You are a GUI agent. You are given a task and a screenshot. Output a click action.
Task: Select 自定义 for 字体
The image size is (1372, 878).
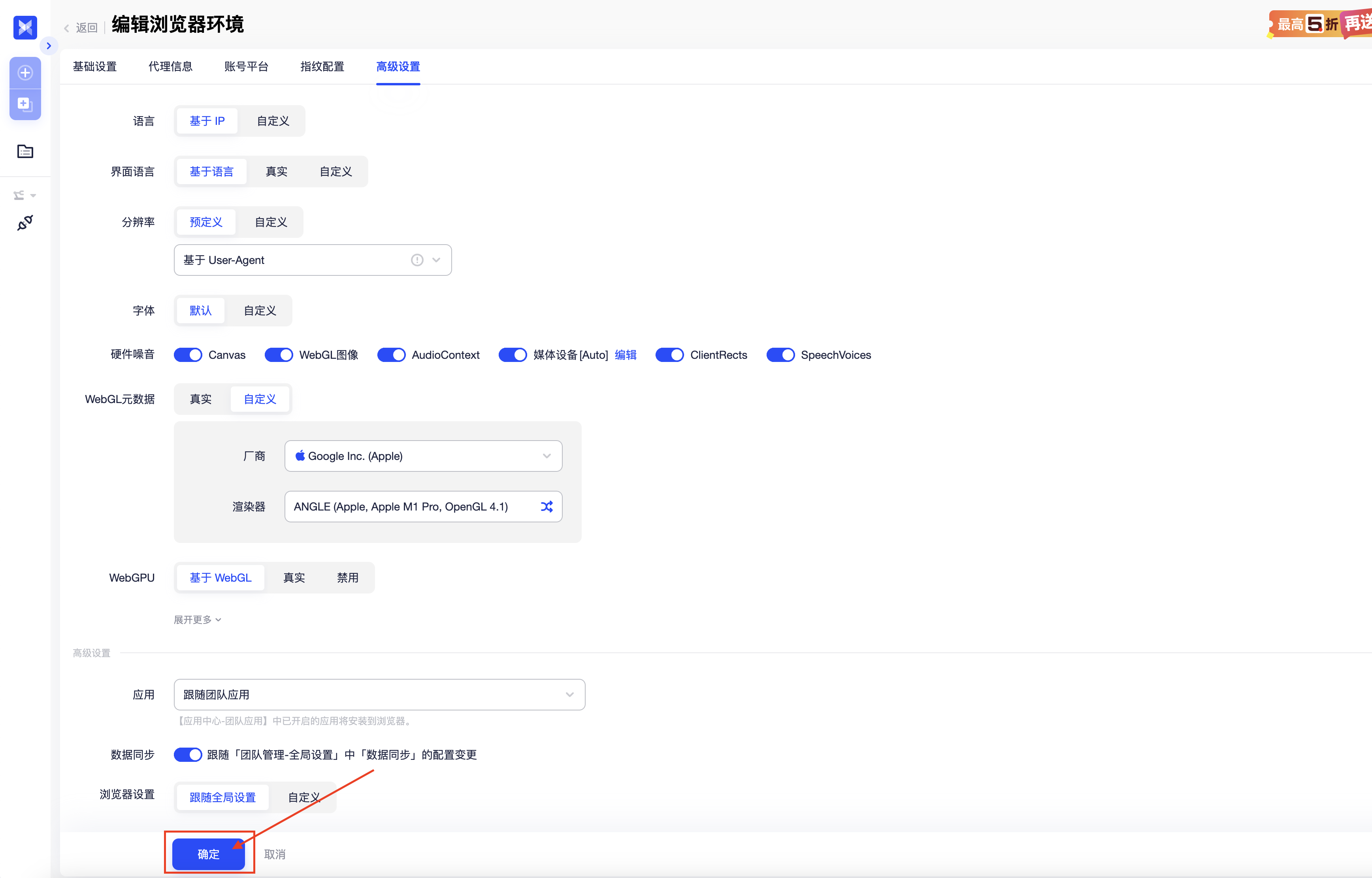point(260,311)
